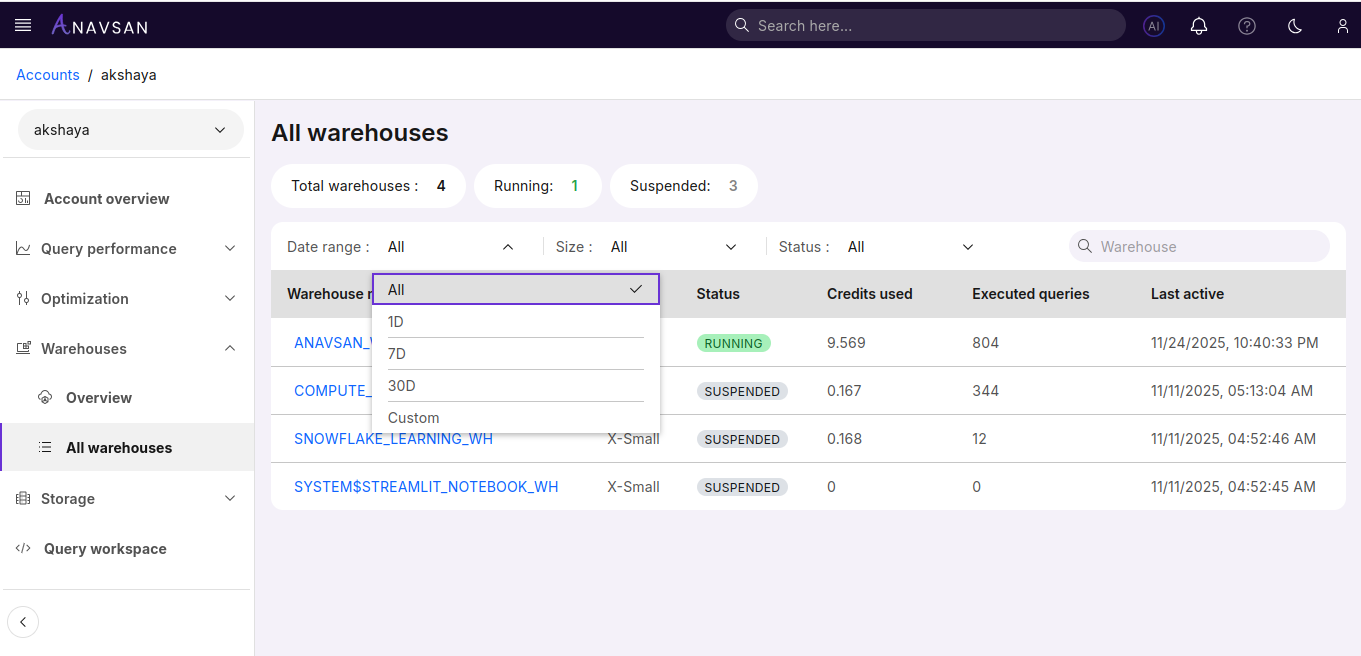
Task: Open the Status filter dropdown
Action: click(x=909, y=247)
